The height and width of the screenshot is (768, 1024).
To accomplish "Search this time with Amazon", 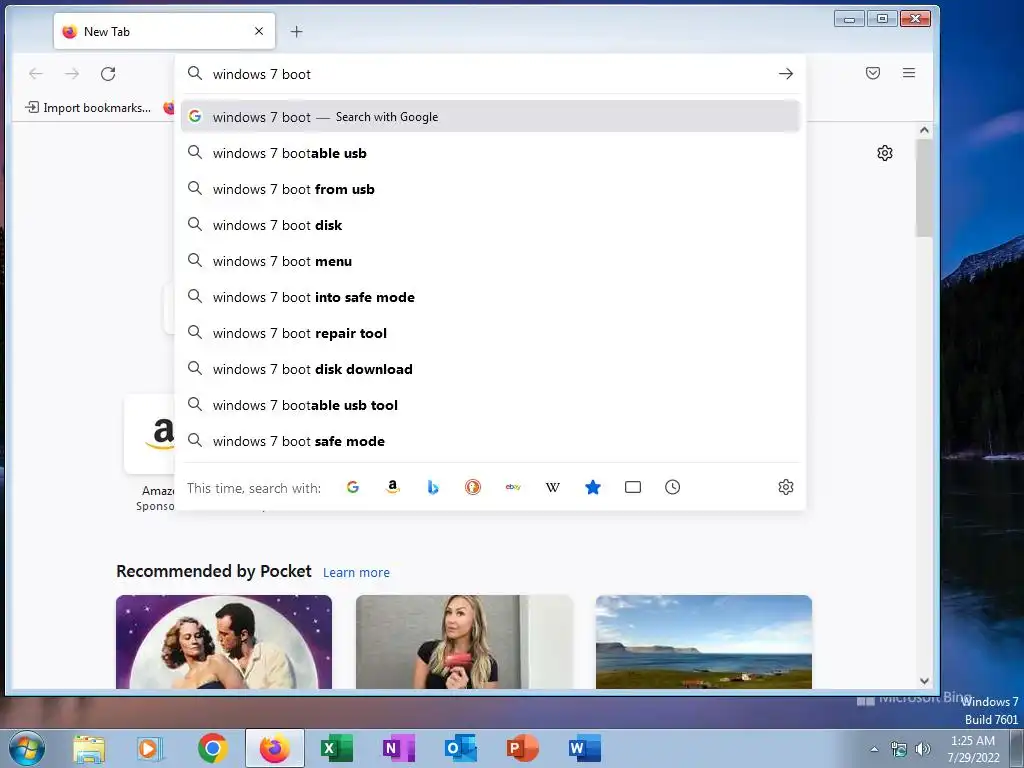I will (x=392, y=487).
